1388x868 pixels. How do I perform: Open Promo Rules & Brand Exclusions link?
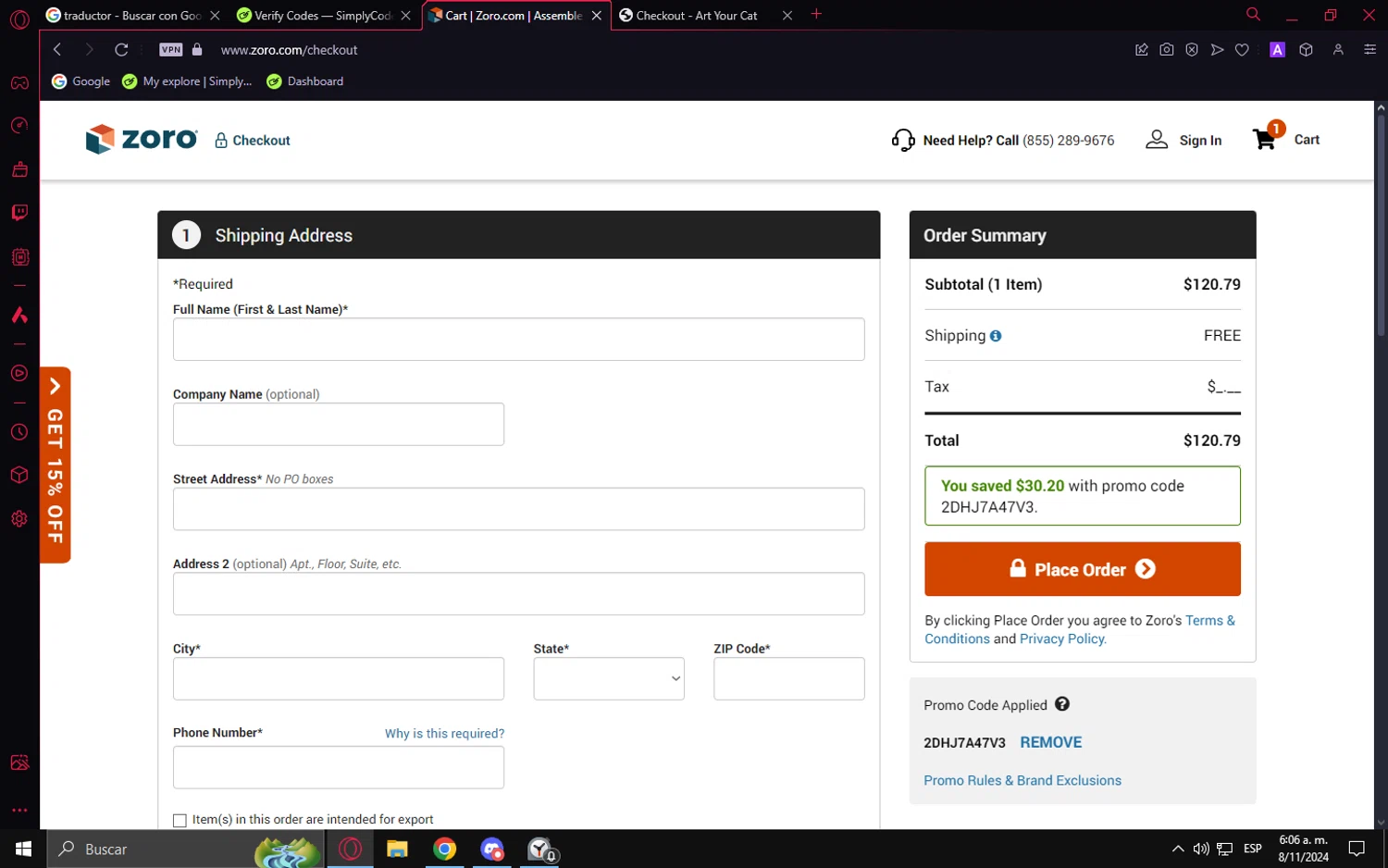[x=1022, y=780]
